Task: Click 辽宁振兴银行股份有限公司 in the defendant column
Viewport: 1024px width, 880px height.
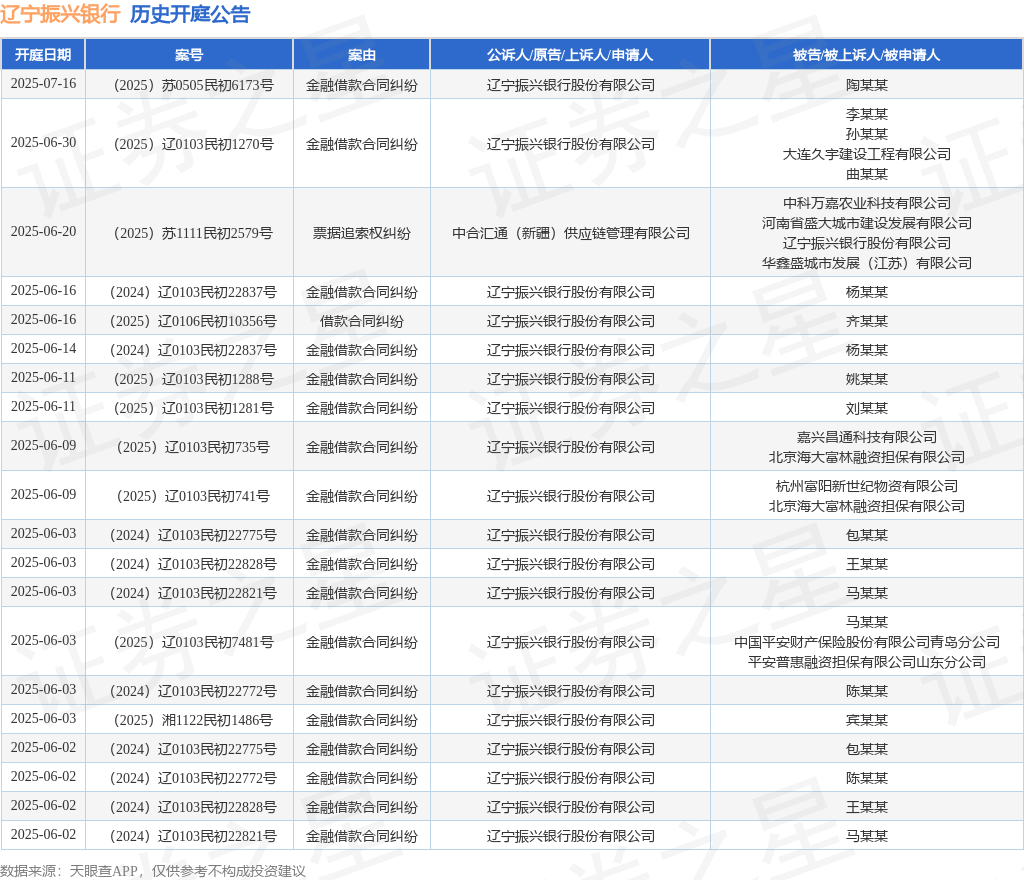Action: 867,244
